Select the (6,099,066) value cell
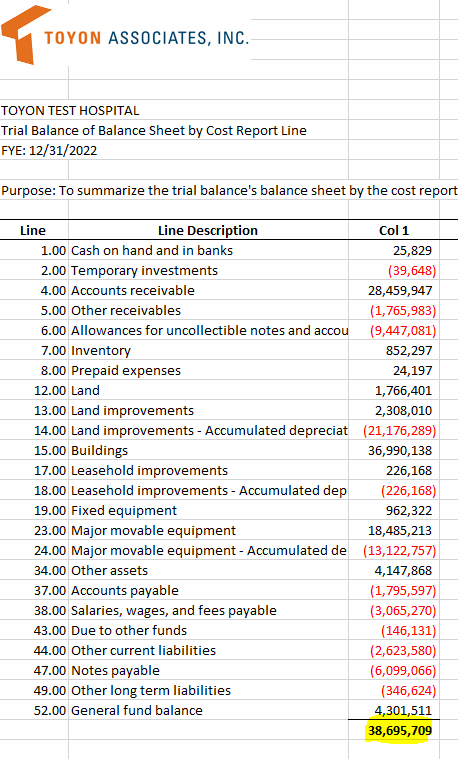Image resolution: width=458 pixels, height=759 pixels. pyautogui.click(x=394, y=670)
